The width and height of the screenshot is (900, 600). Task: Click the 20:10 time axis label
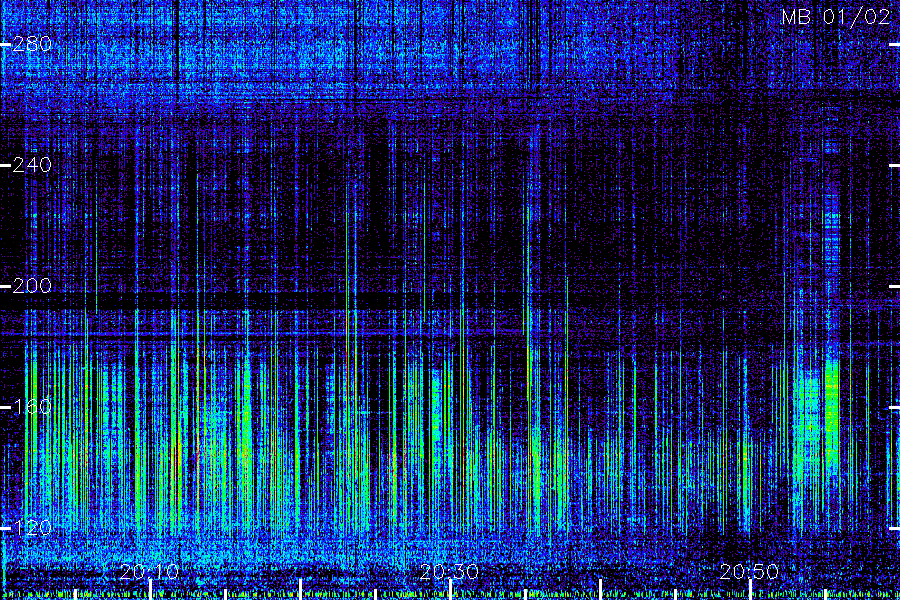point(150,571)
